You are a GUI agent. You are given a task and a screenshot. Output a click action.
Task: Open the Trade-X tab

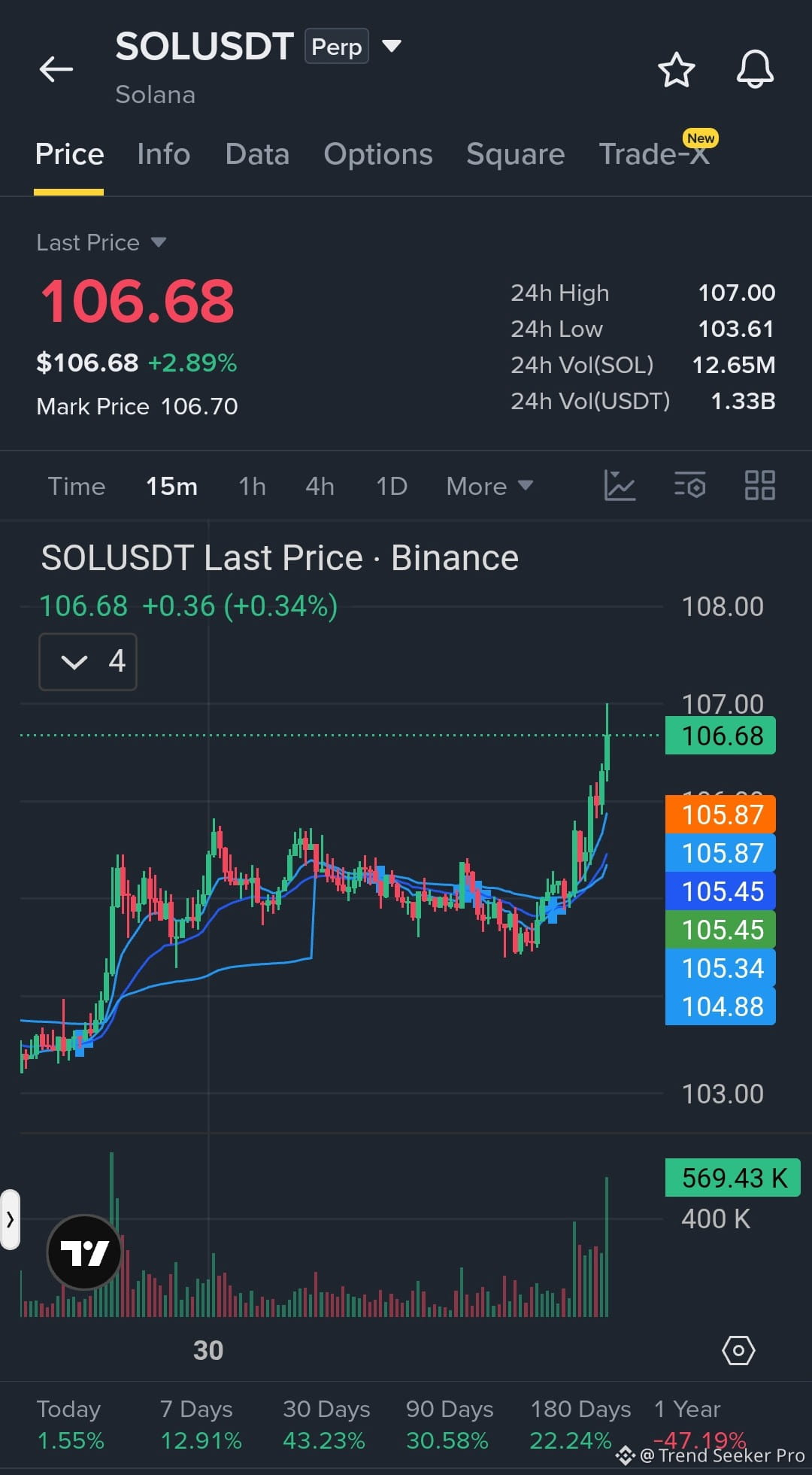tap(654, 154)
